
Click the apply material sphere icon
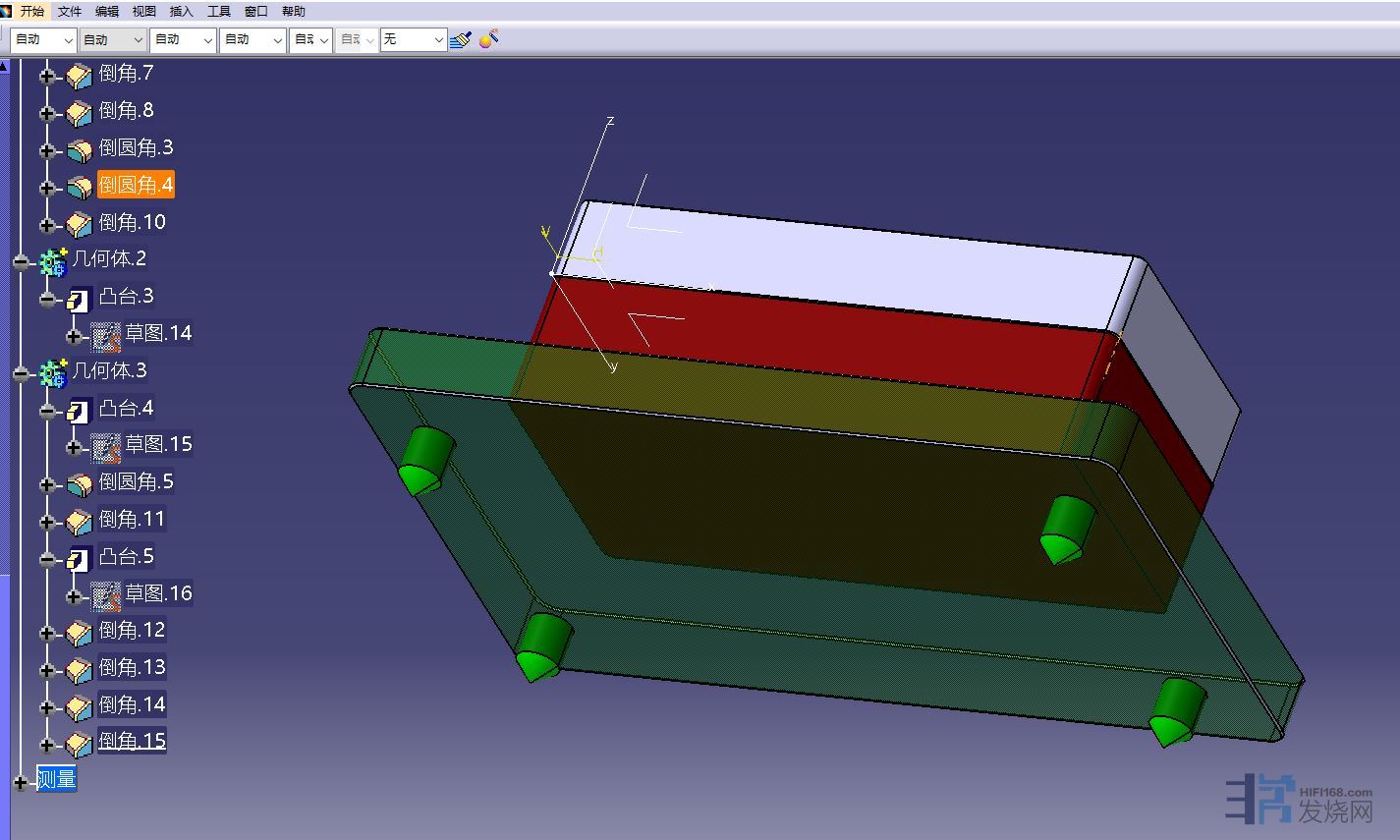coord(488,39)
